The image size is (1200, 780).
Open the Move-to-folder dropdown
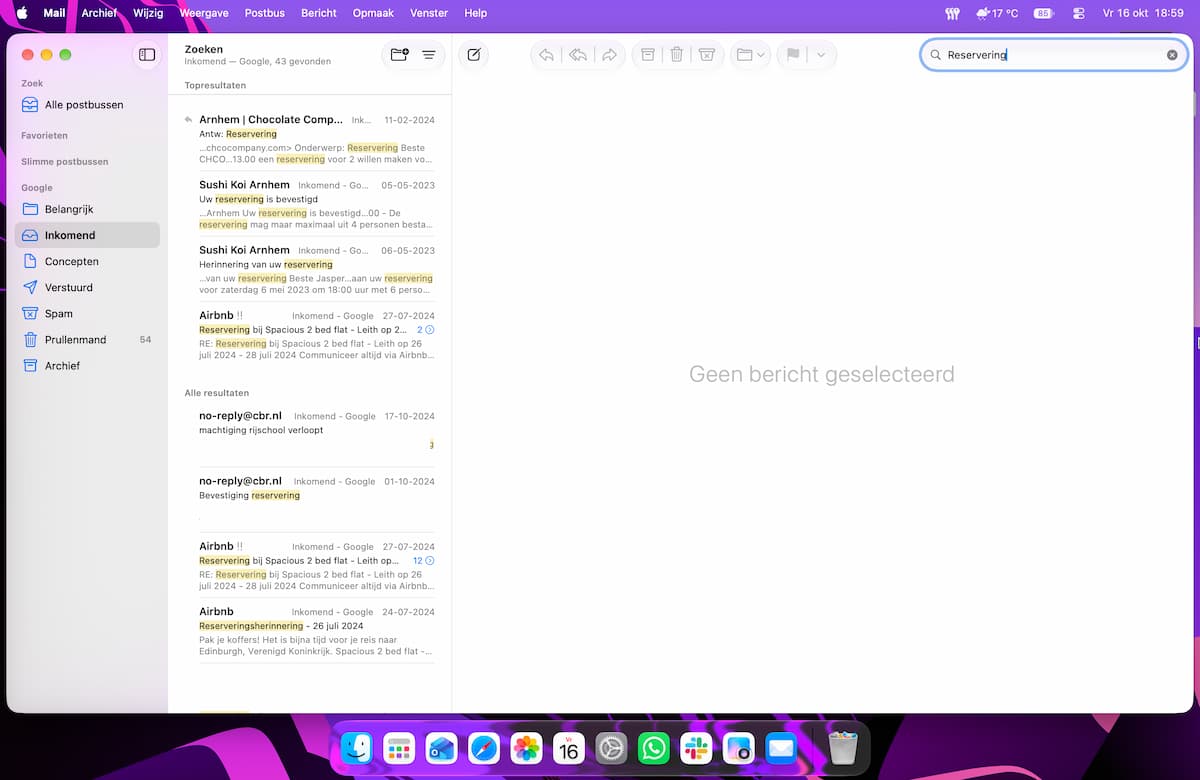(x=750, y=55)
